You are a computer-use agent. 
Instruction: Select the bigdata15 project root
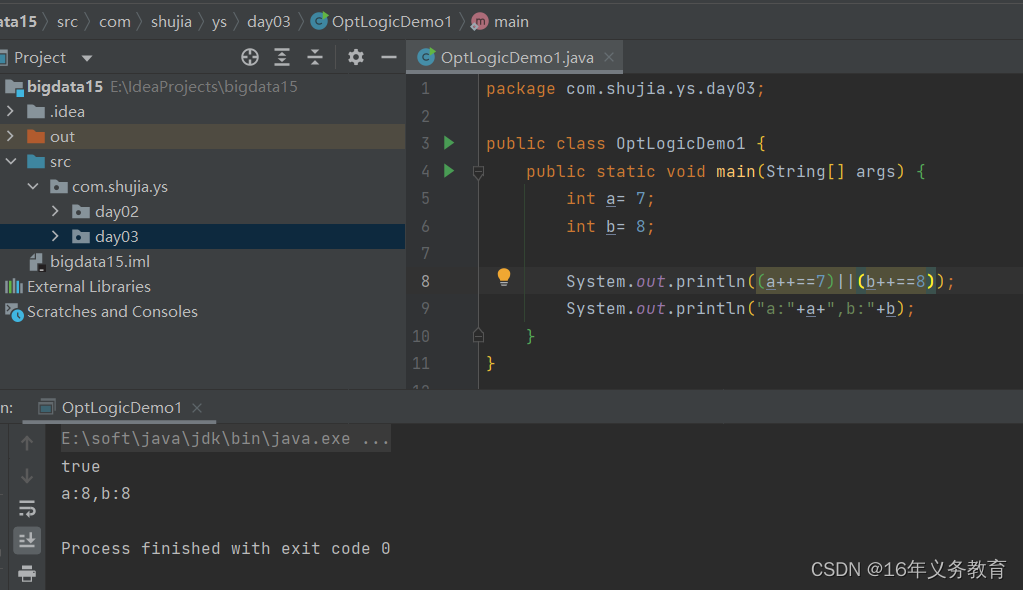202,87
